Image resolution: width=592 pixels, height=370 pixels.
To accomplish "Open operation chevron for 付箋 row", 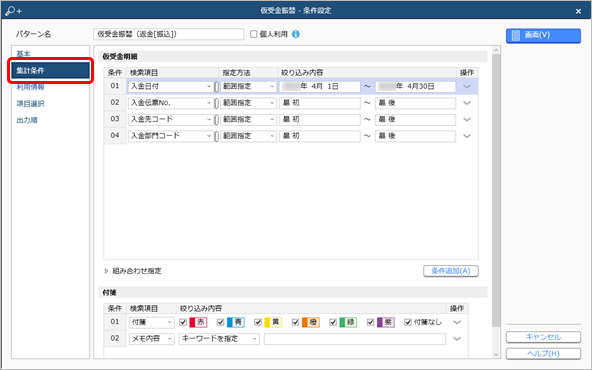I will coord(457,322).
